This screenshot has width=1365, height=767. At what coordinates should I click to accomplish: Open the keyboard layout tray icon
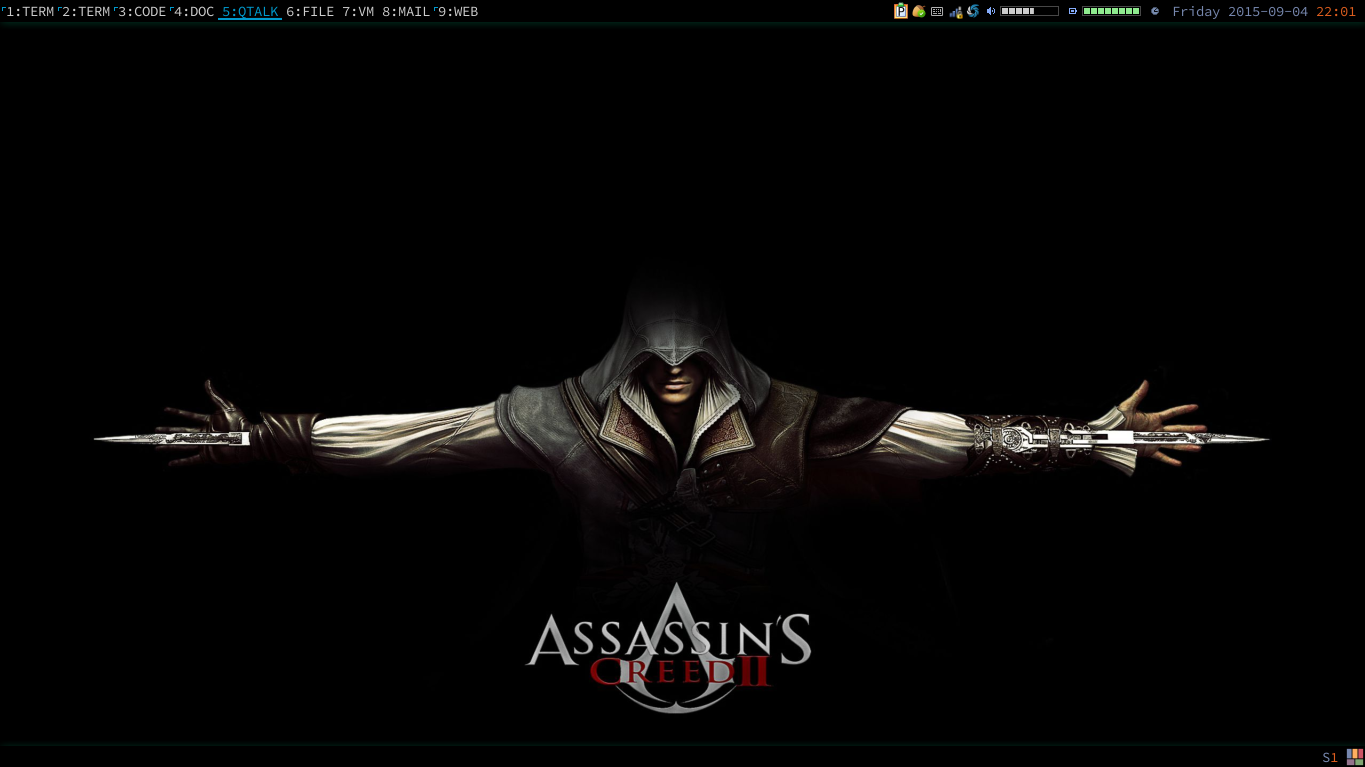(937, 12)
